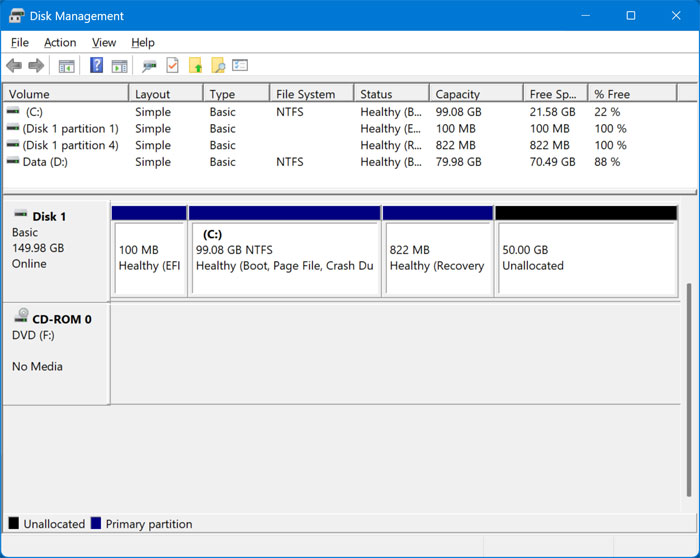Click drive icon beside Data (D:)
This screenshot has width=700, height=558.
[13, 161]
